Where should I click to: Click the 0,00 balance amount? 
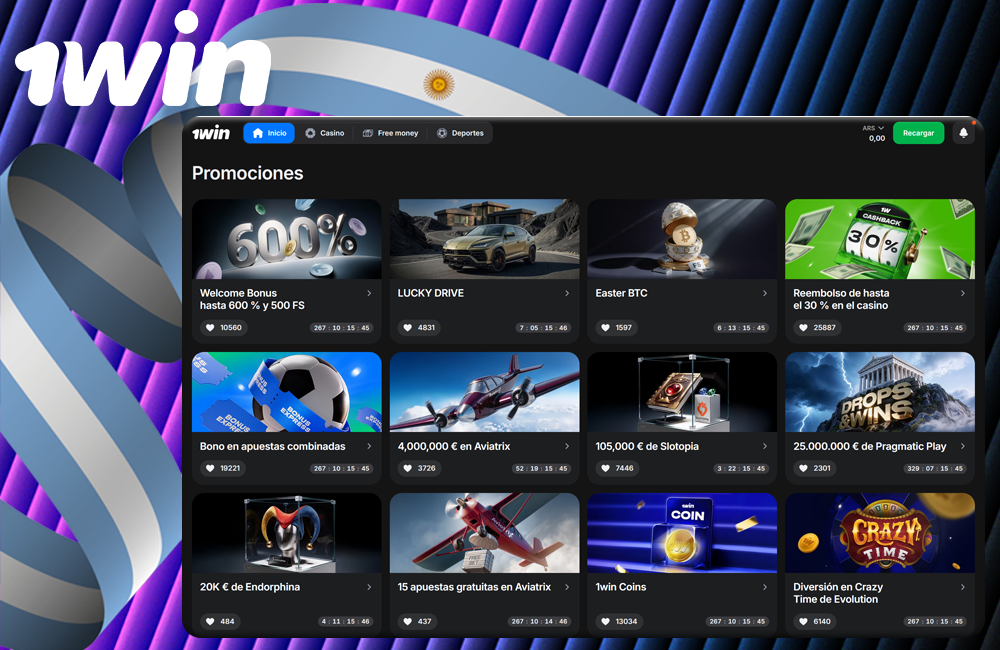877,138
